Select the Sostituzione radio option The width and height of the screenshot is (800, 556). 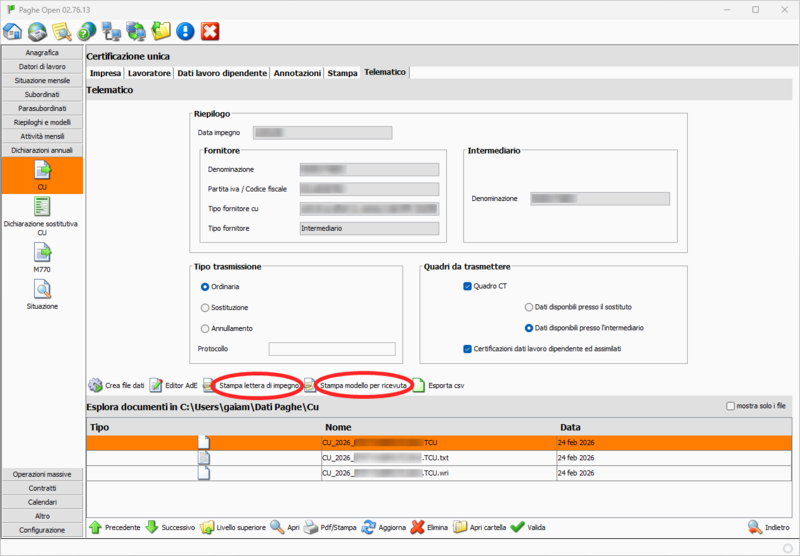206,308
